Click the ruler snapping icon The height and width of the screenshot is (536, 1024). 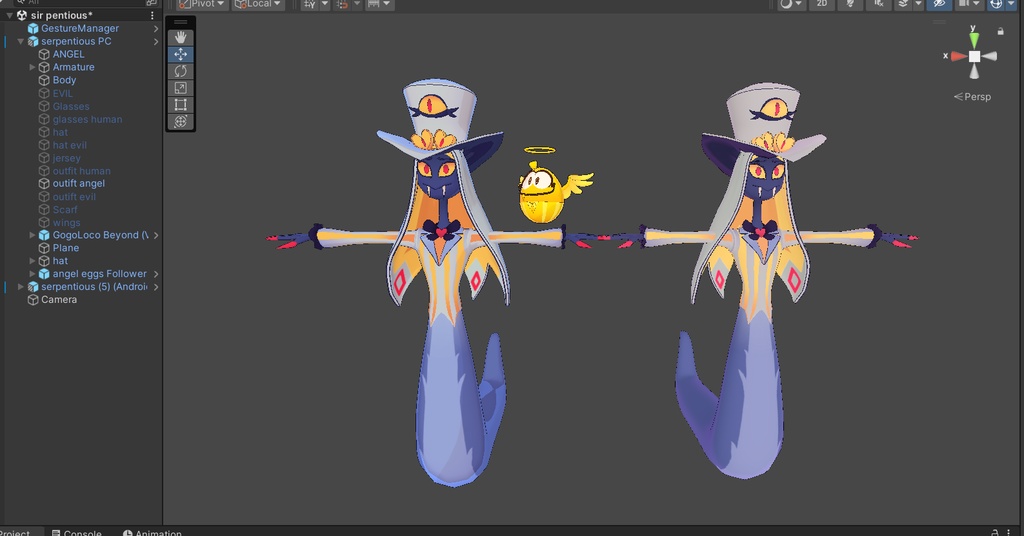pyautogui.click(x=374, y=4)
